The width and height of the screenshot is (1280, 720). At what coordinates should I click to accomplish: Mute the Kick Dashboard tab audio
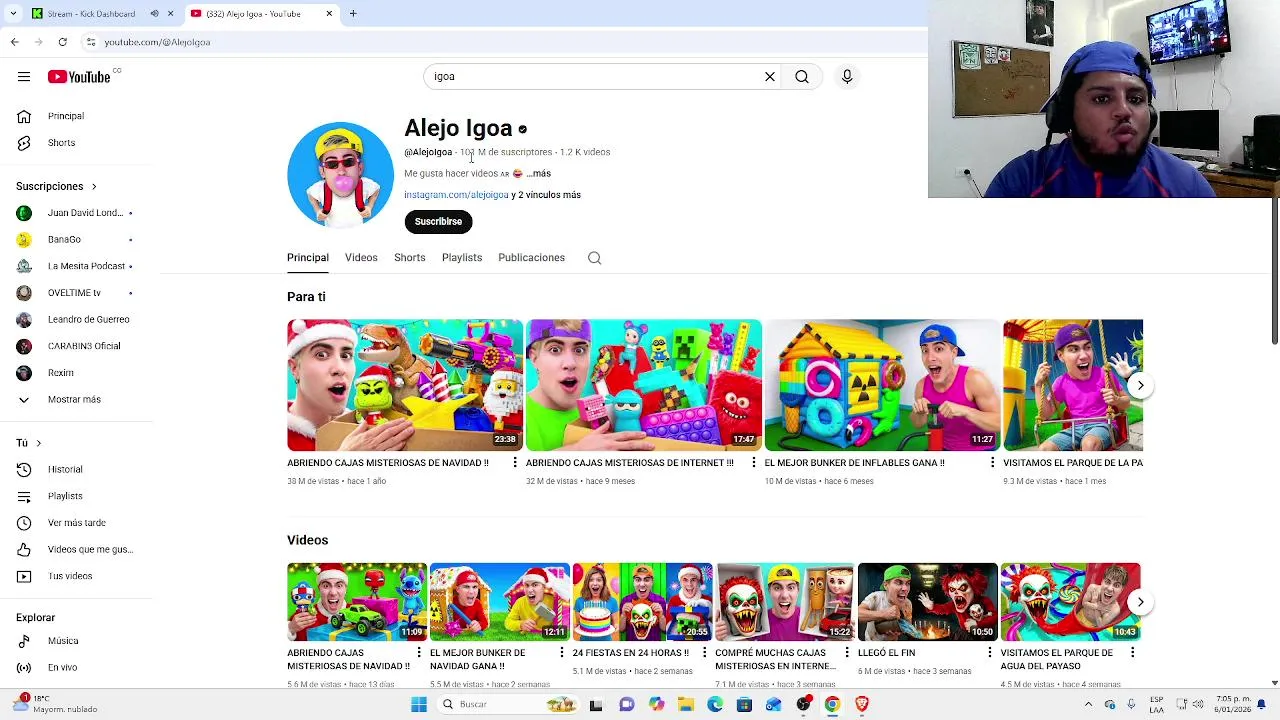pos(154,13)
